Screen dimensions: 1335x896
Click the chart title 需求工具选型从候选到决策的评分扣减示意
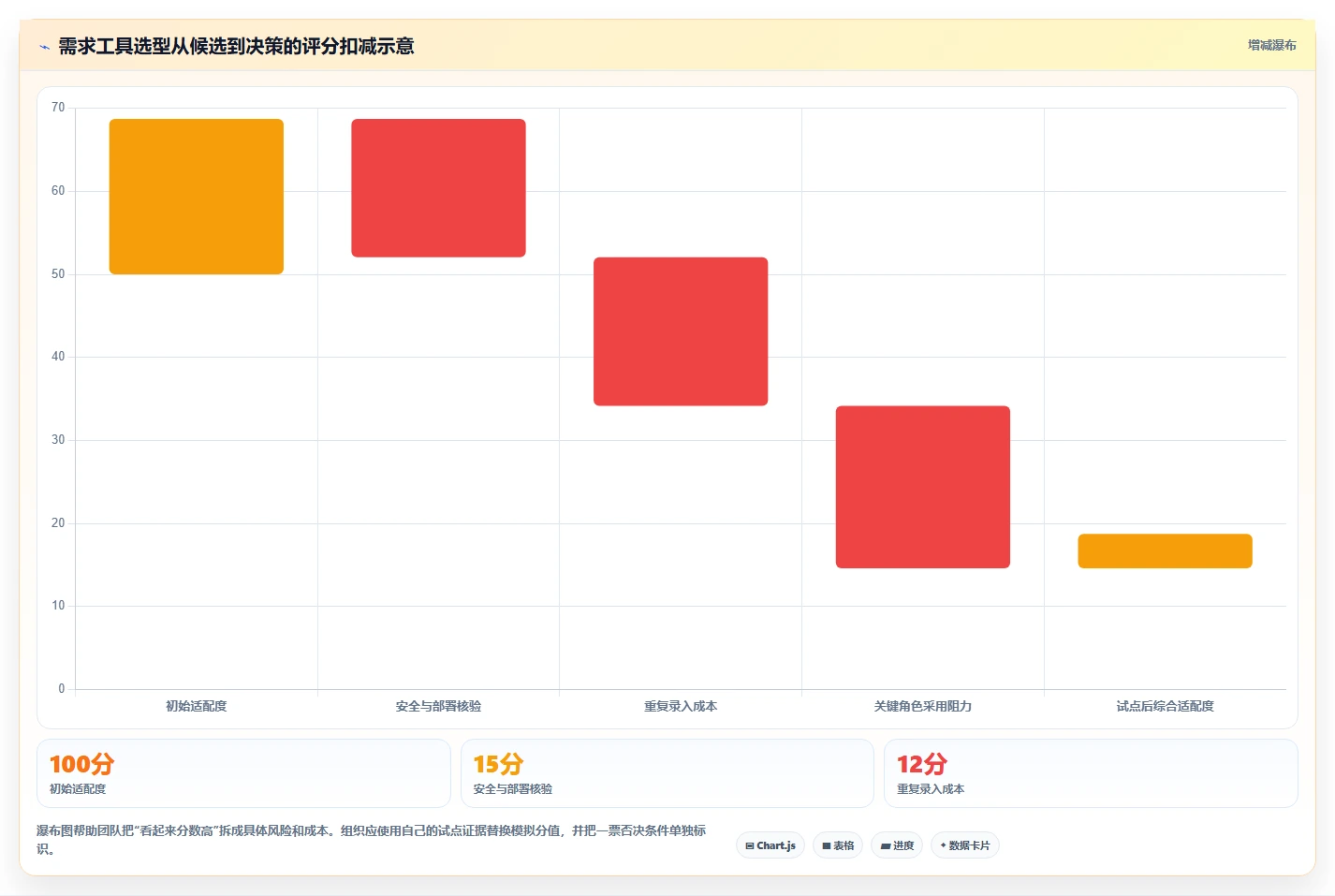click(x=236, y=46)
